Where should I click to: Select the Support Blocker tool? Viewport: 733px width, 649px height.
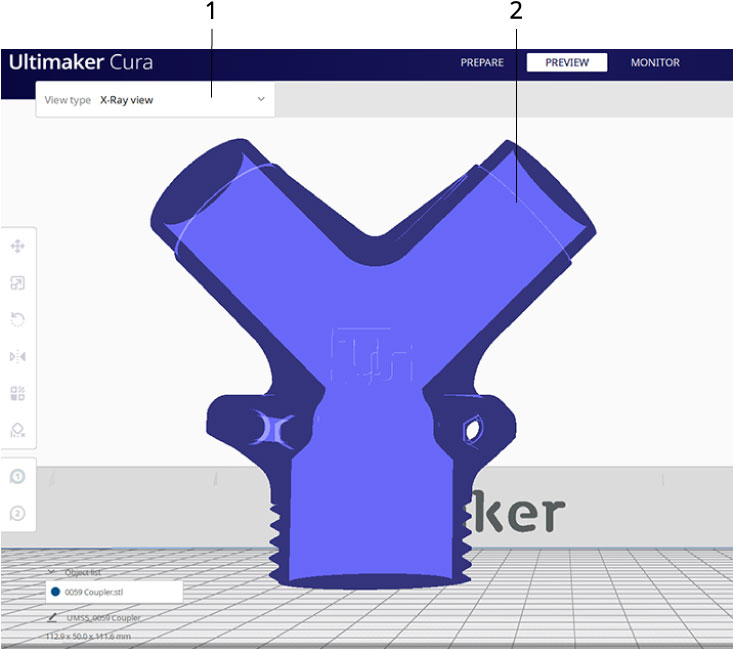point(17,430)
